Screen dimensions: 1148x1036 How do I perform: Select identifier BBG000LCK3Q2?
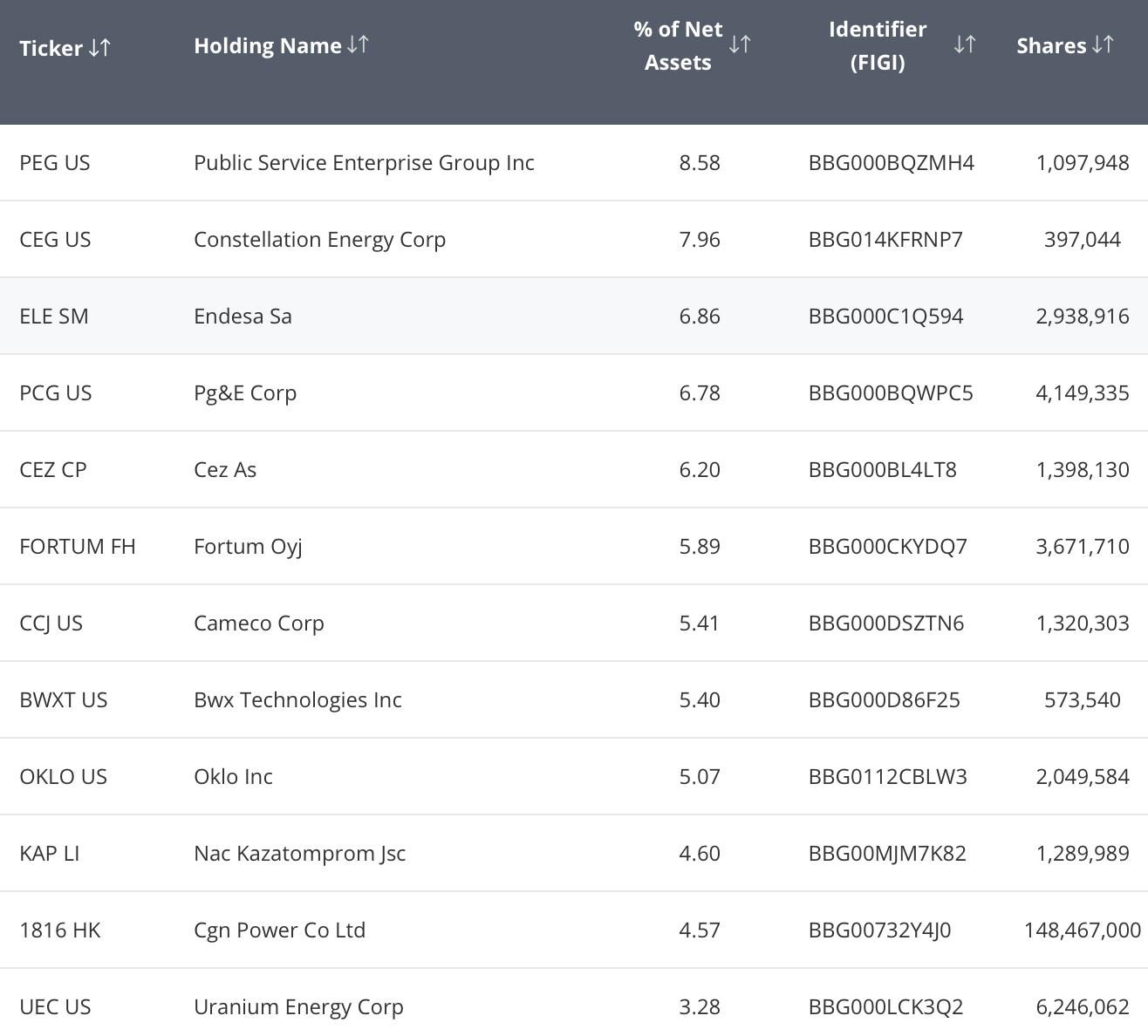click(886, 1007)
